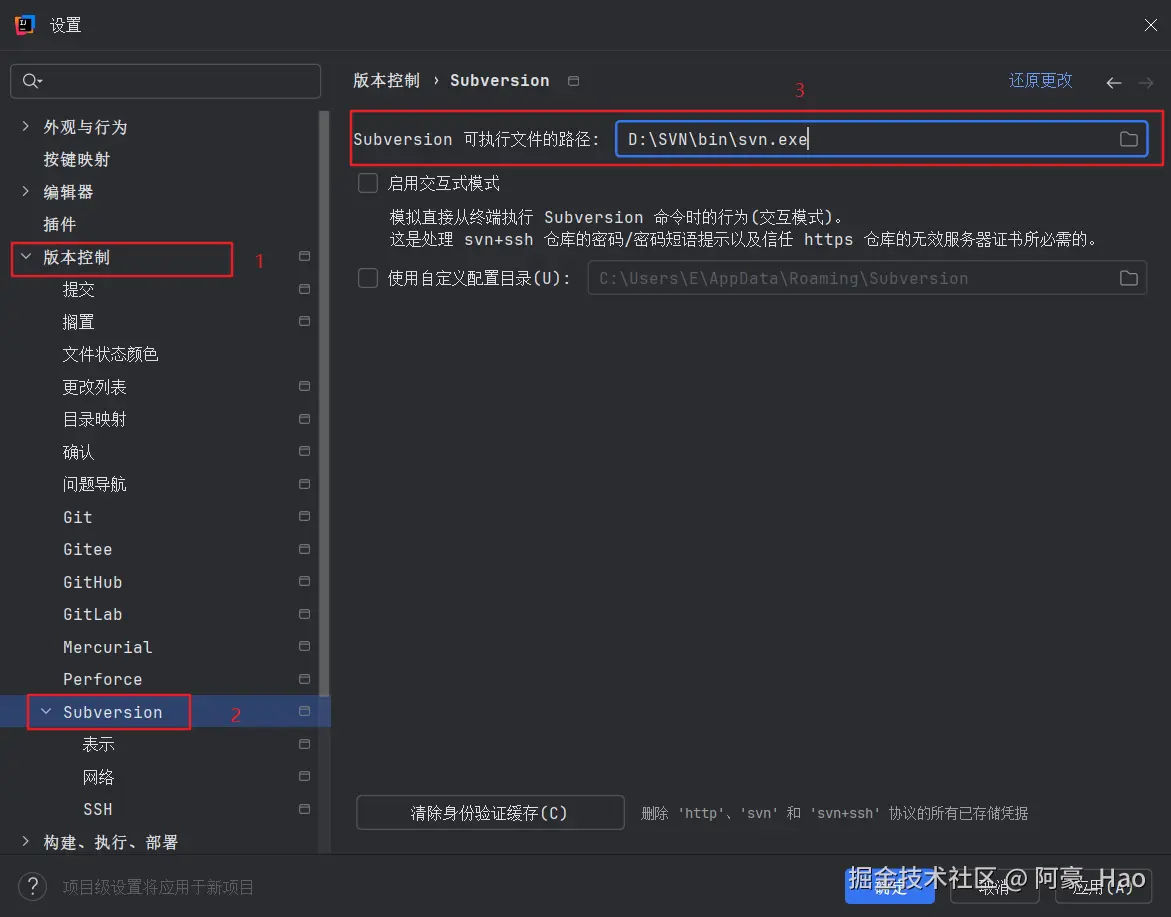Click project-level icon on Gitee row

click(304, 549)
